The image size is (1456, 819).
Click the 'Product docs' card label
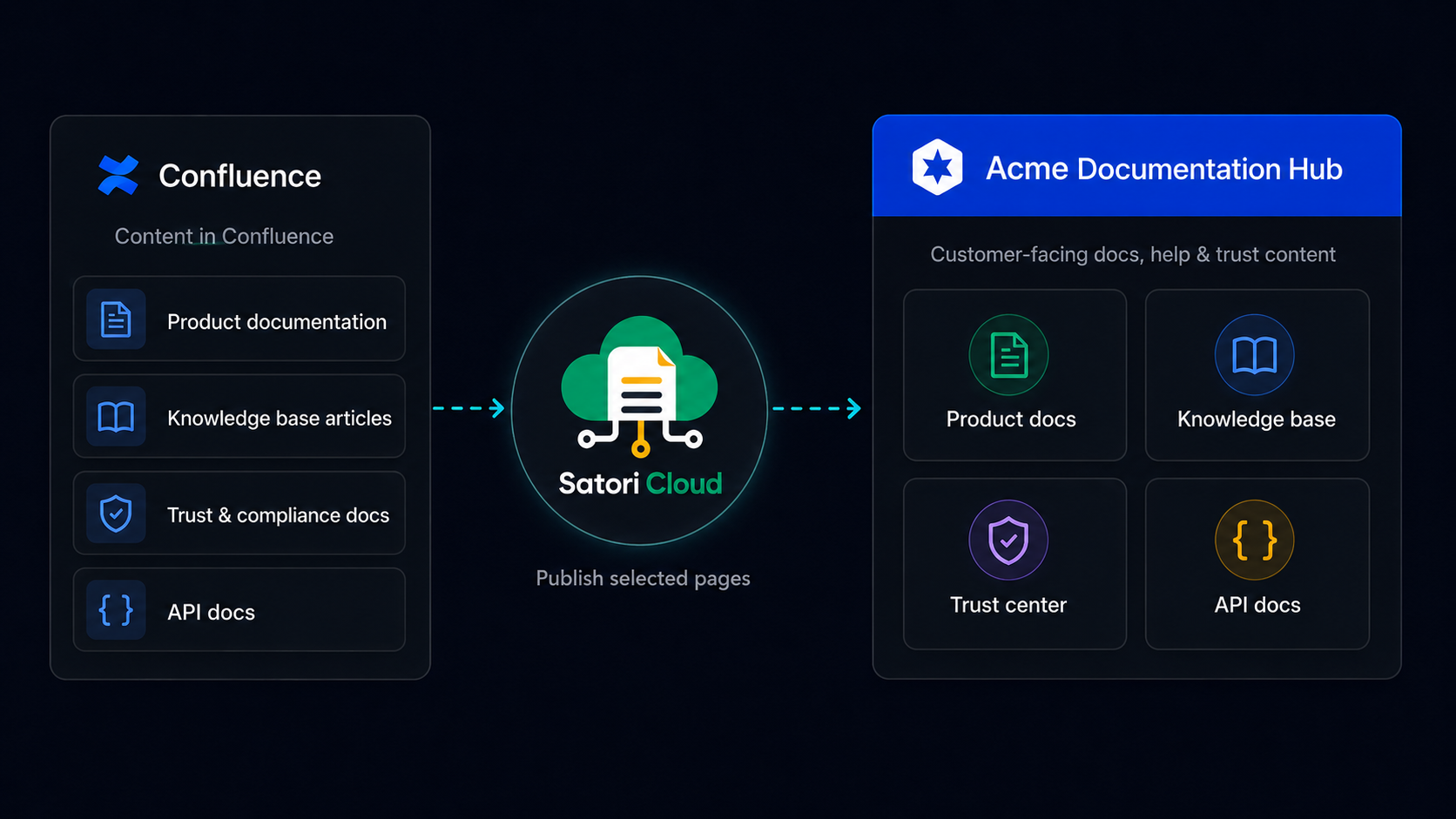click(x=1011, y=419)
